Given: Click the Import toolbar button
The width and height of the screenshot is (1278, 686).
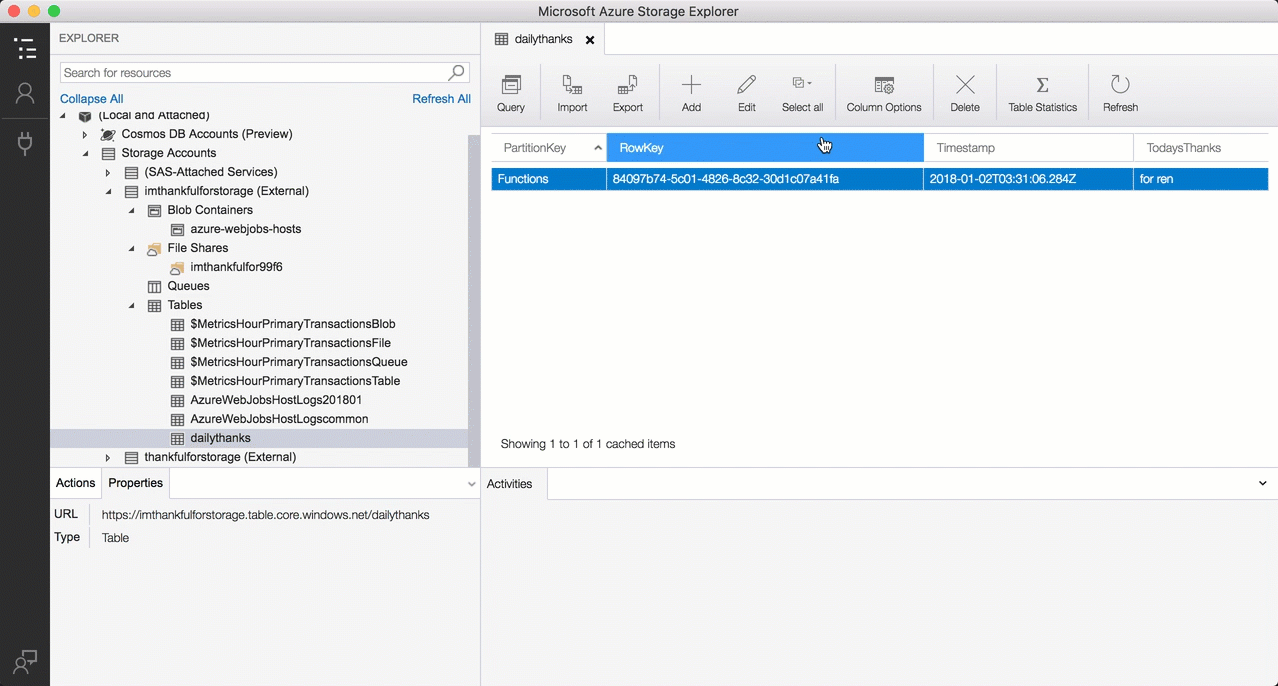Looking at the screenshot, I should [x=572, y=94].
